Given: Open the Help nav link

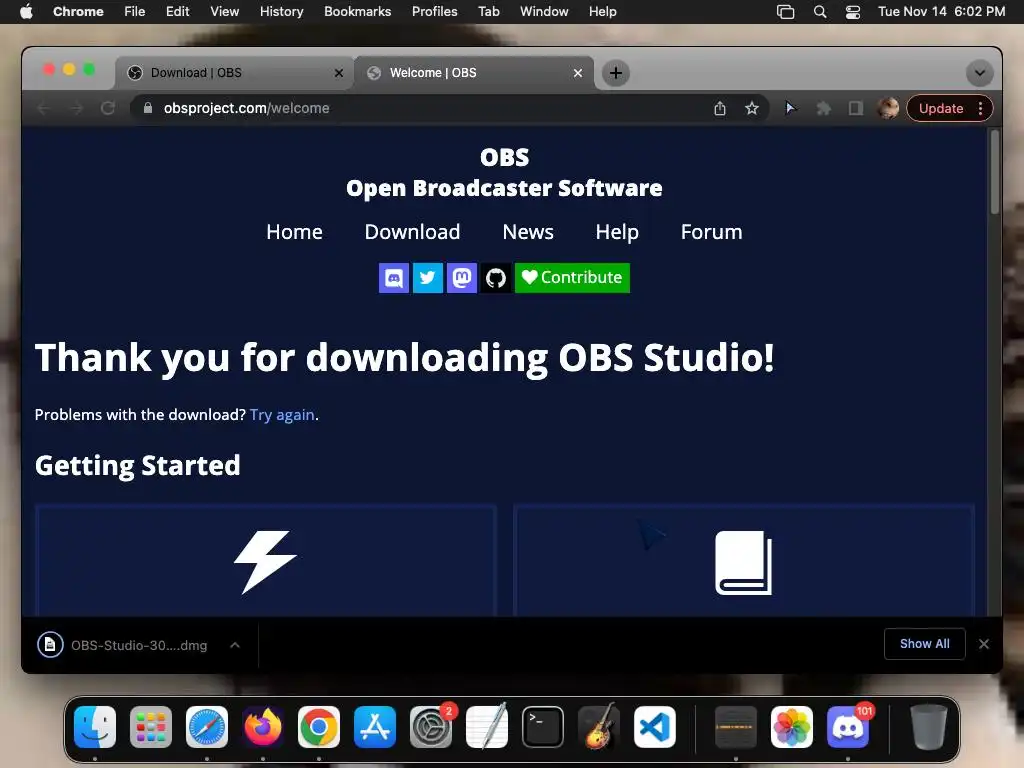Looking at the screenshot, I should click(x=617, y=232).
